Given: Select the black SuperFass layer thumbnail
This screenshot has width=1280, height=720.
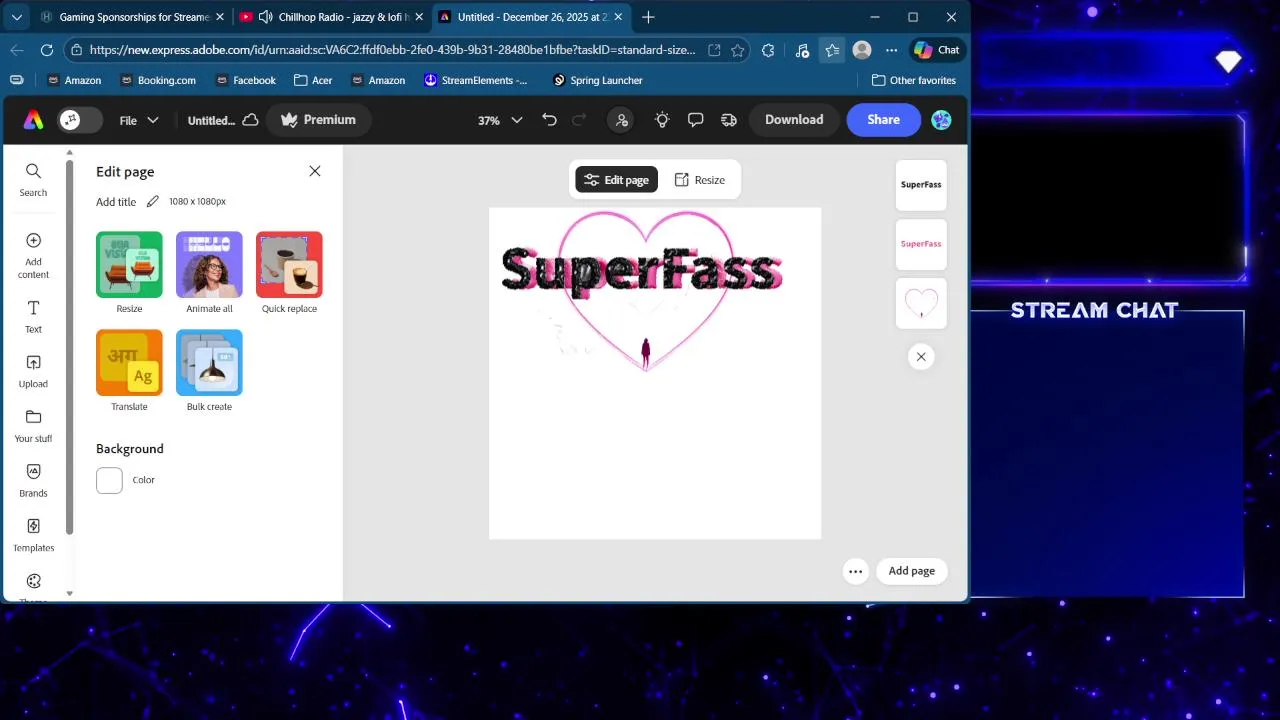Looking at the screenshot, I should 921,185.
